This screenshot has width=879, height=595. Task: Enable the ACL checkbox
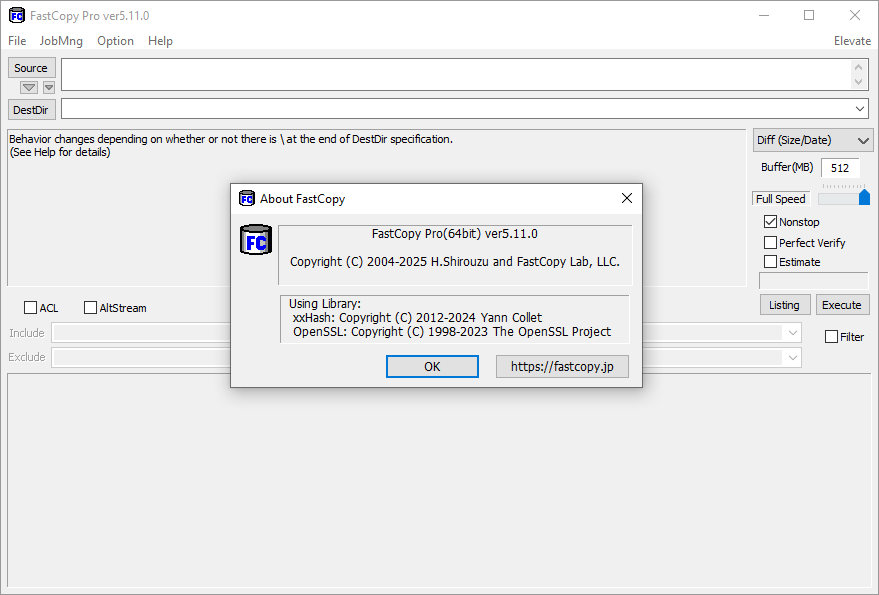(30, 308)
